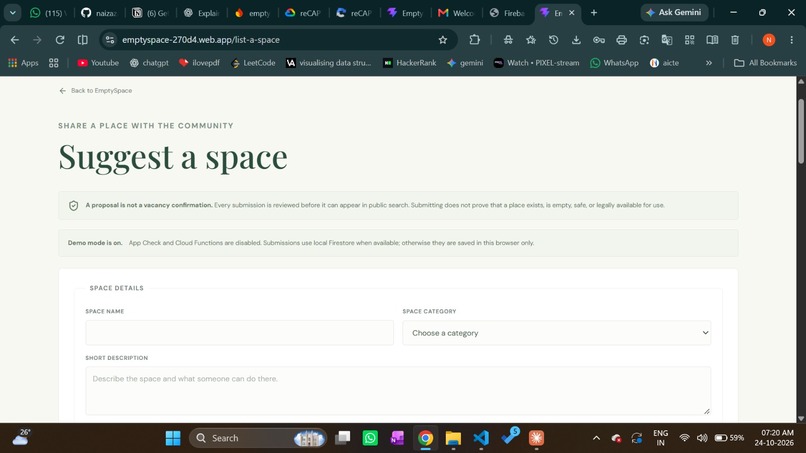Switch to the Firebase tab
Viewport: 806px width, 453px height.
coord(507,13)
